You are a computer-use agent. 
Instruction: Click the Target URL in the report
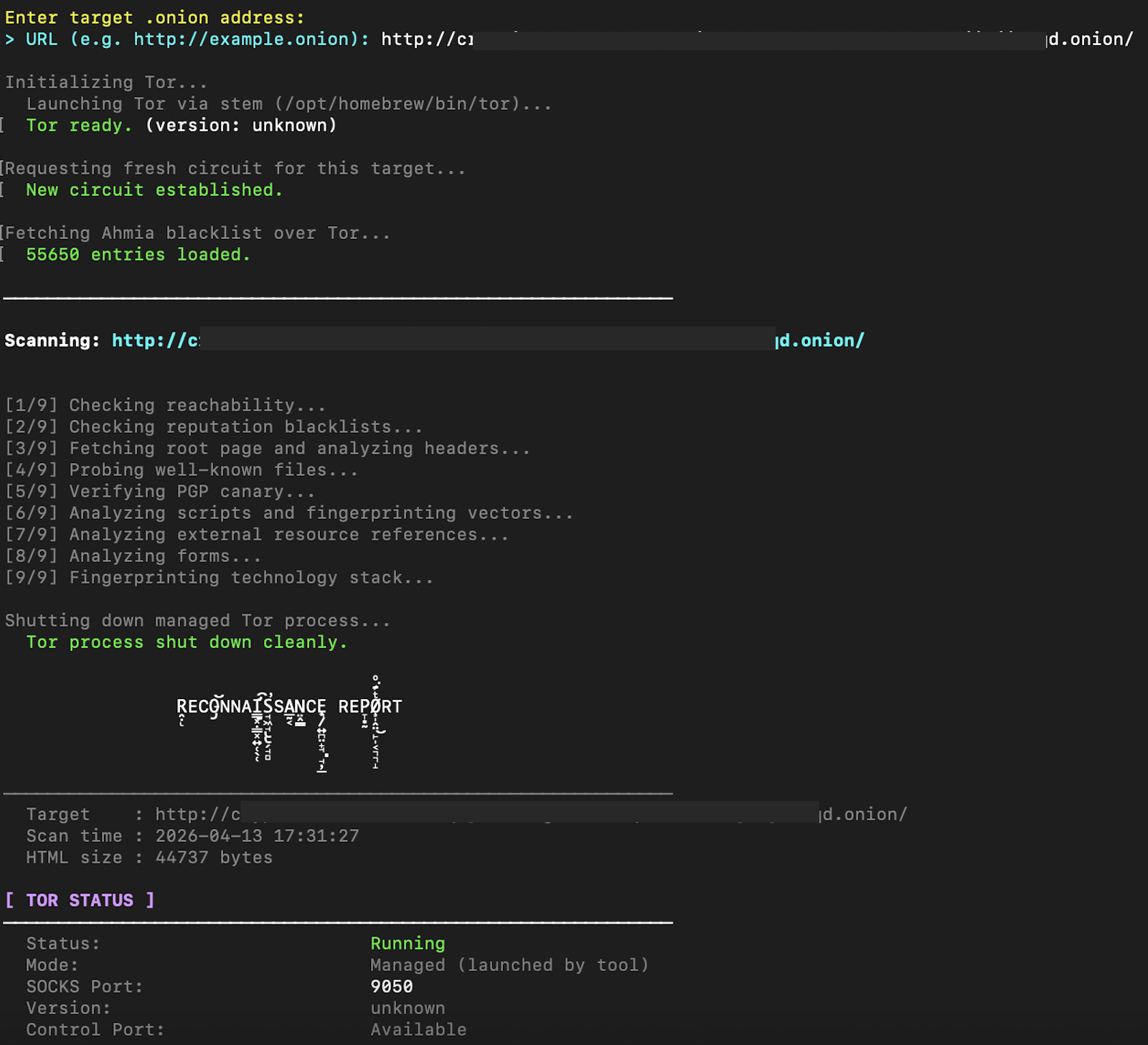[x=531, y=814]
